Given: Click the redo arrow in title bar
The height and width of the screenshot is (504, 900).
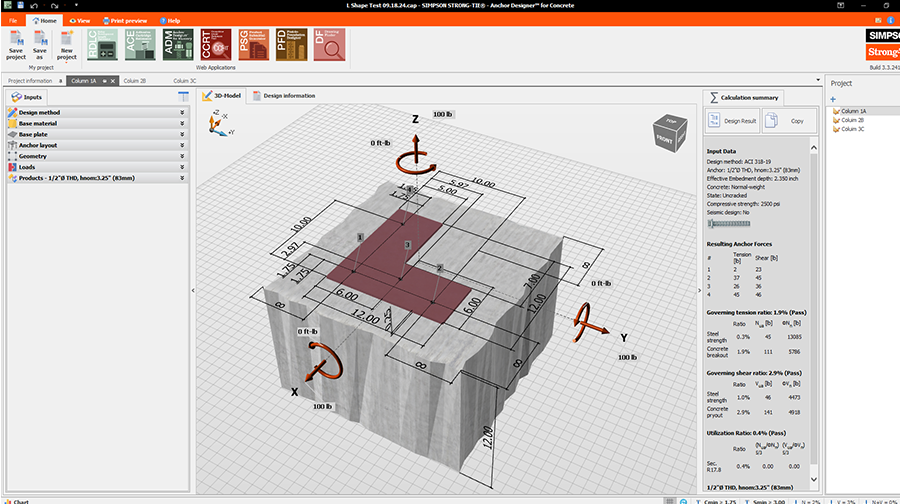Looking at the screenshot, I should pos(55,6).
